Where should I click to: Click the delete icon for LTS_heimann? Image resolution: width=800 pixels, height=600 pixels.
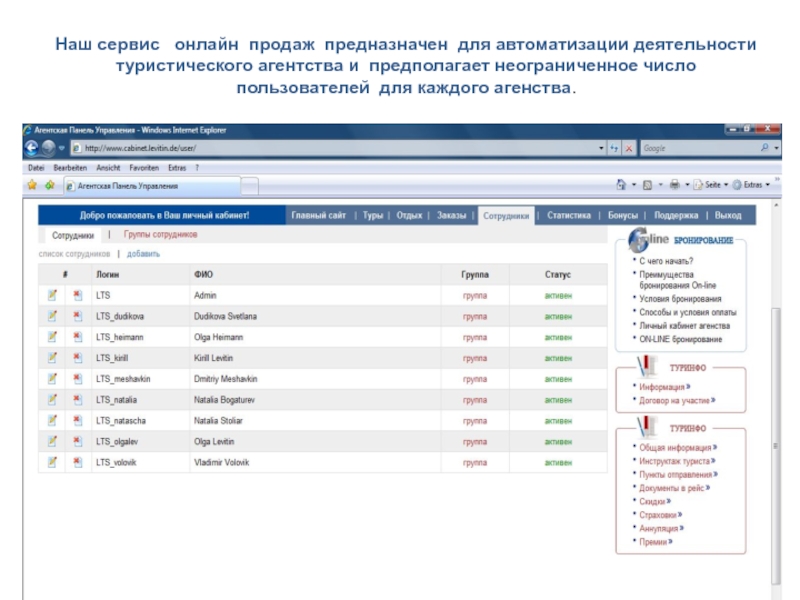pos(77,337)
